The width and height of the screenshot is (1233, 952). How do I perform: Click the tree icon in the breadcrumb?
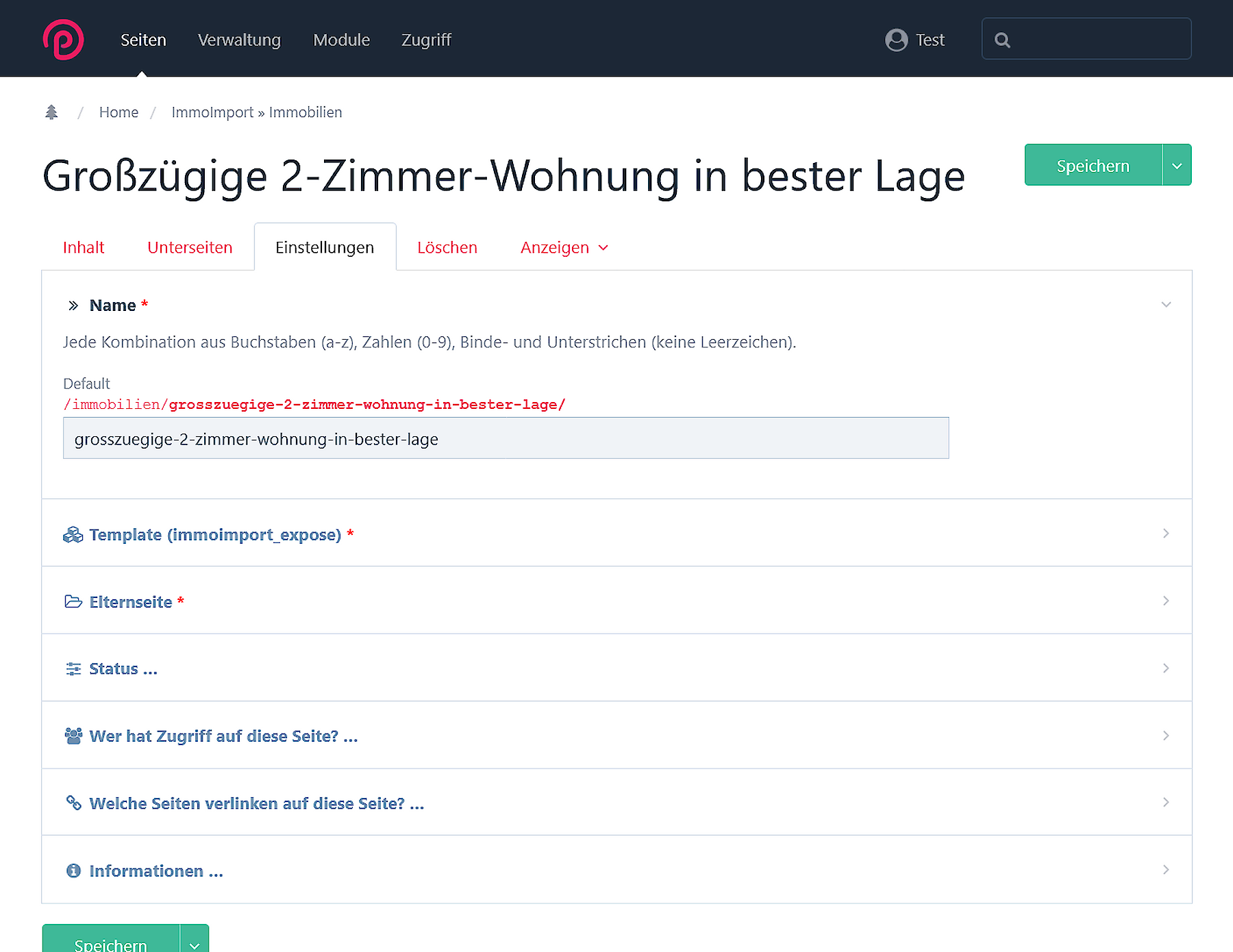pyautogui.click(x=51, y=111)
